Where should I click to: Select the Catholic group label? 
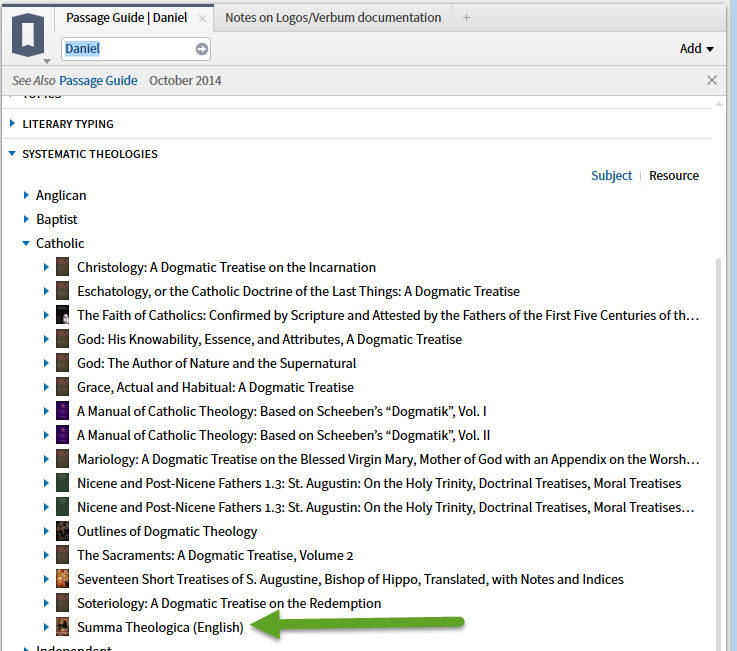[x=60, y=243]
